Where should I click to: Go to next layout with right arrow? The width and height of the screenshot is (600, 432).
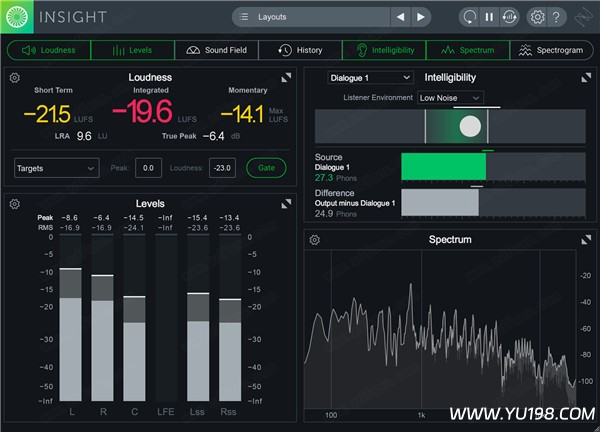[421, 17]
